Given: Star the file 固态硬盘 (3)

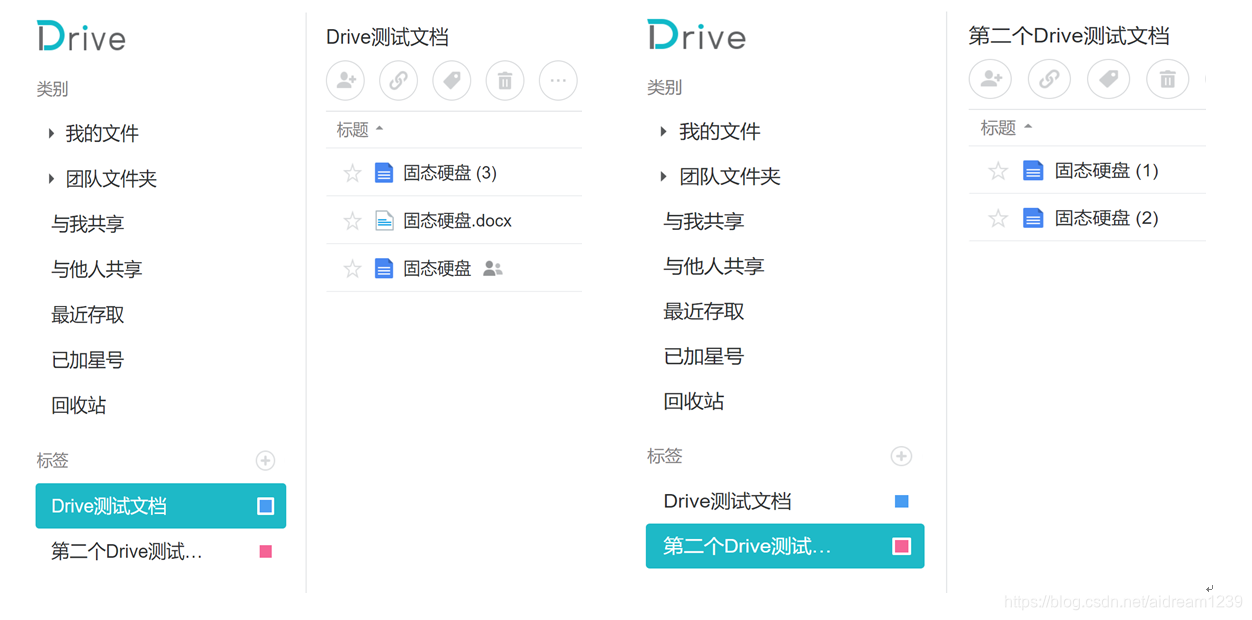Looking at the screenshot, I should [351, 172].
